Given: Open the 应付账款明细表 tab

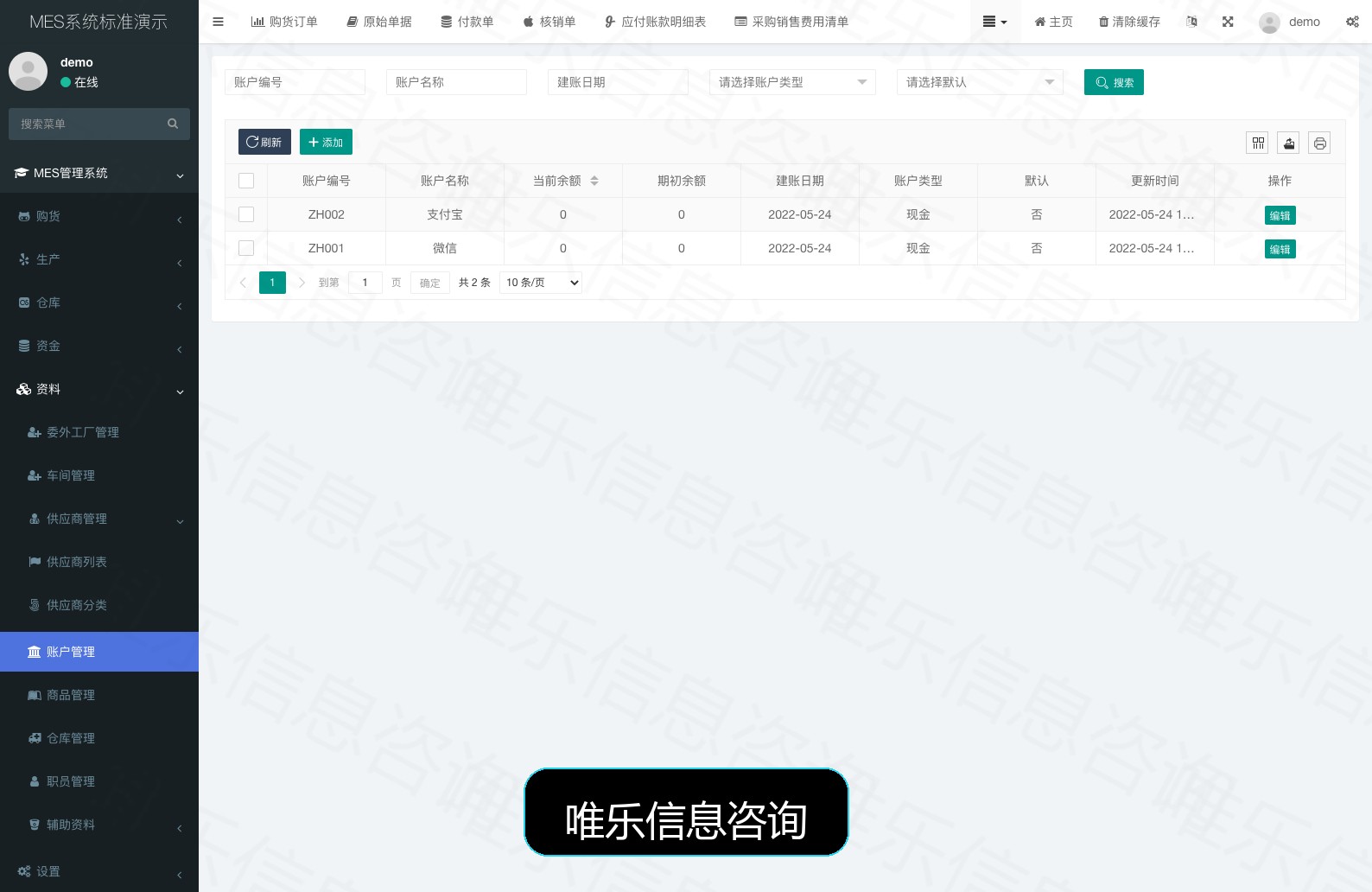Looking at the screenshot, I should point(655,22).
